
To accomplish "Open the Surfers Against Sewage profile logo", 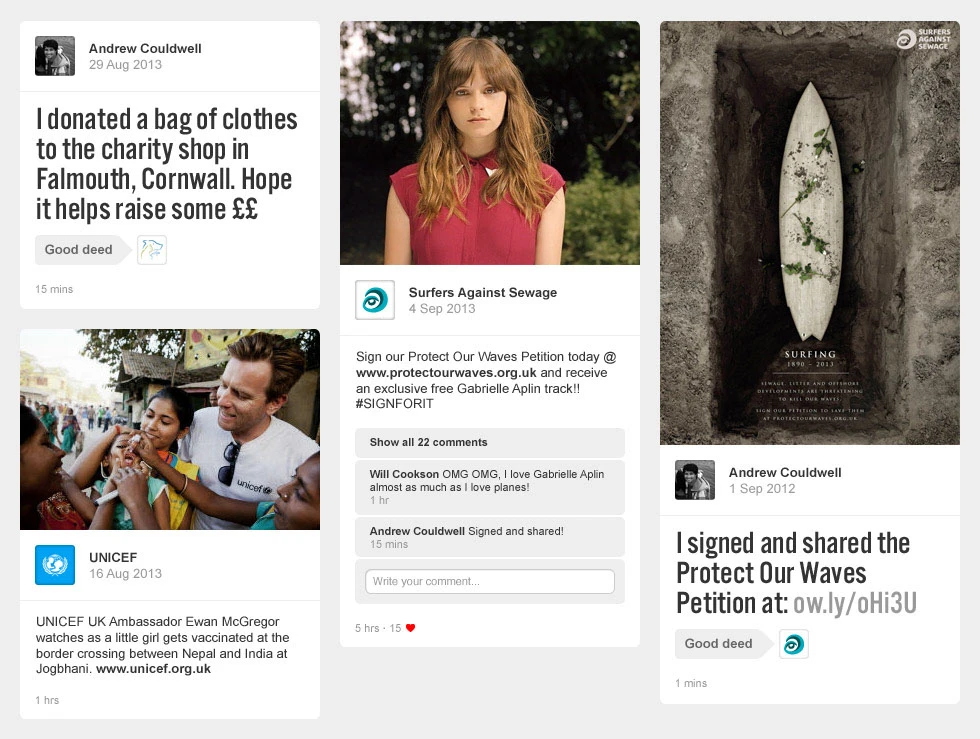I will (375, 300).
